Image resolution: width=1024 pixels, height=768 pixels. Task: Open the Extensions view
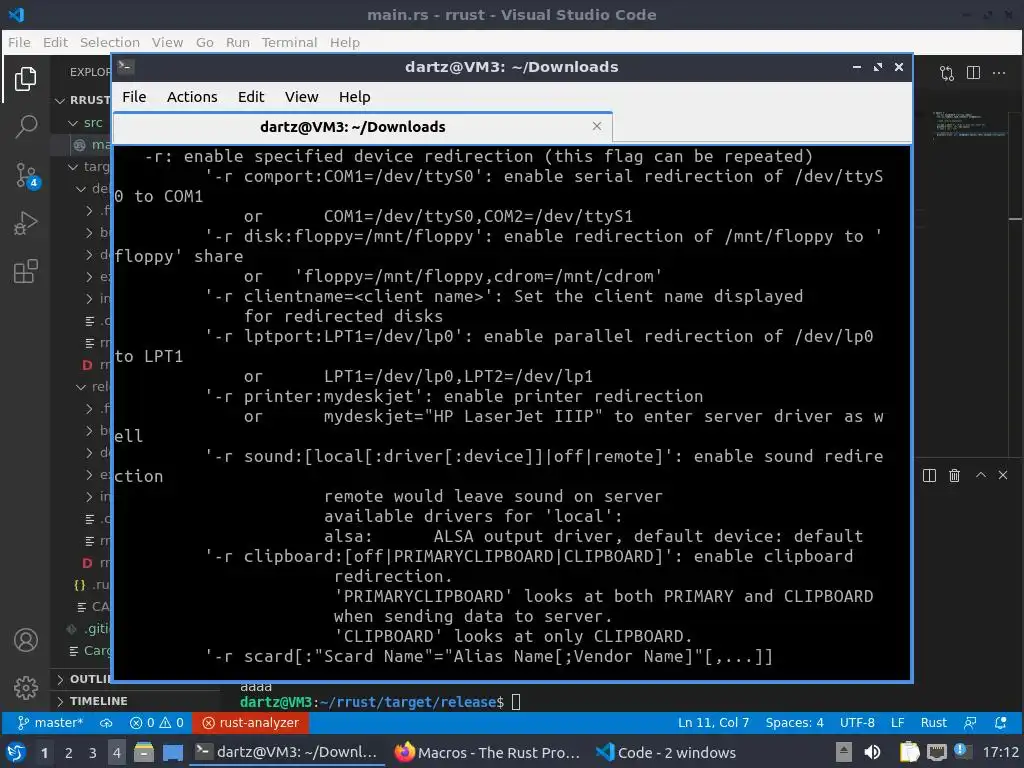tap(25, 272)
